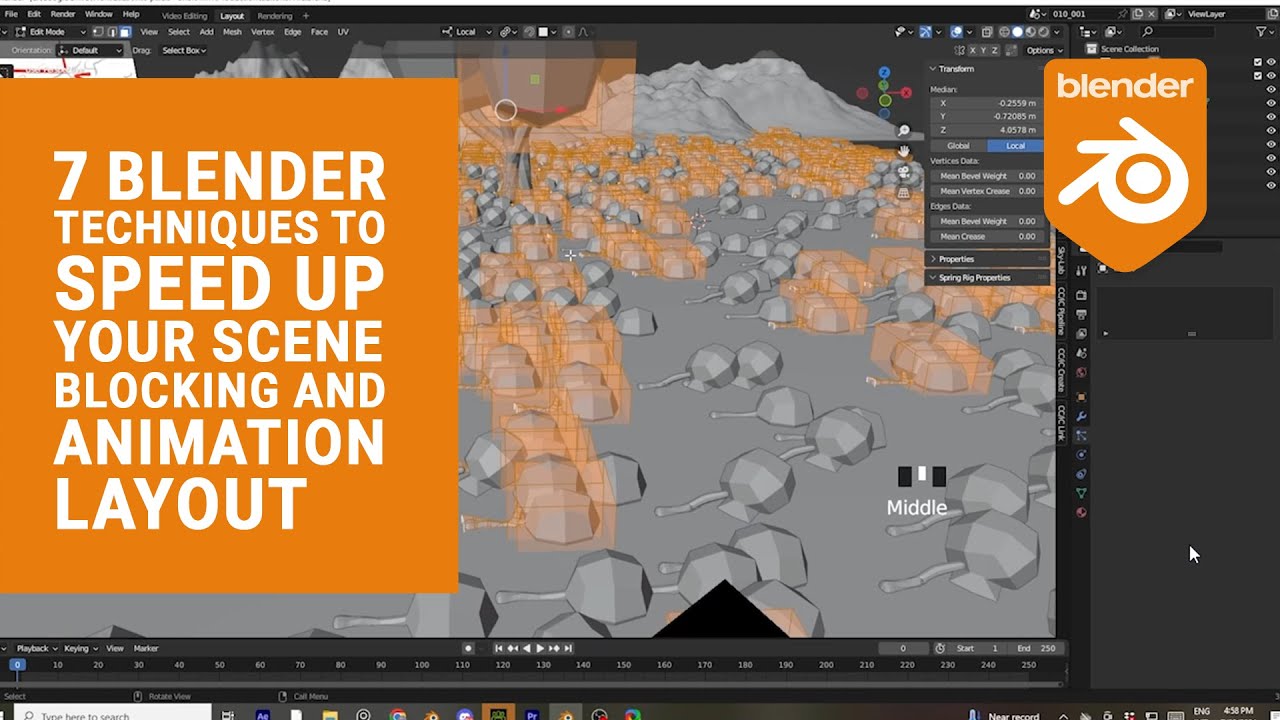This screenshot has height=720, width=1280.
Task: Switch transform to Global
Action: [958, 146]
